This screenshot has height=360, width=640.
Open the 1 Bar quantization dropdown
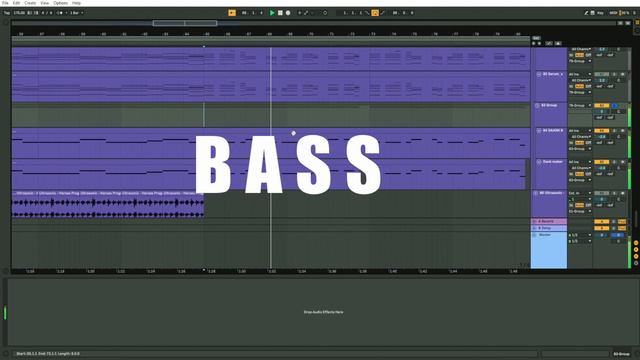point(76,13)
